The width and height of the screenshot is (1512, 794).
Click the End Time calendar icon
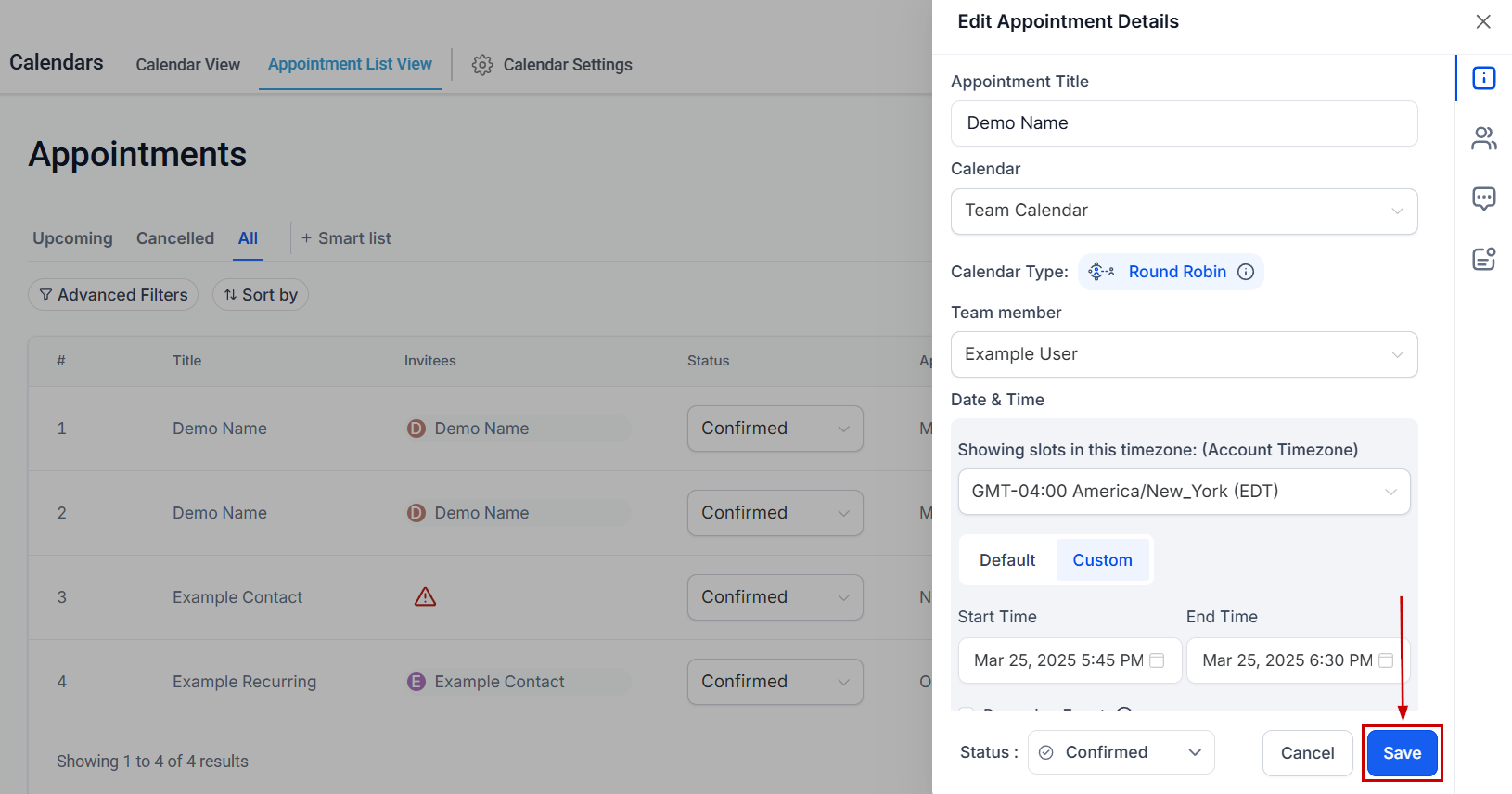pyautogui.click(x=1386, y=660)
